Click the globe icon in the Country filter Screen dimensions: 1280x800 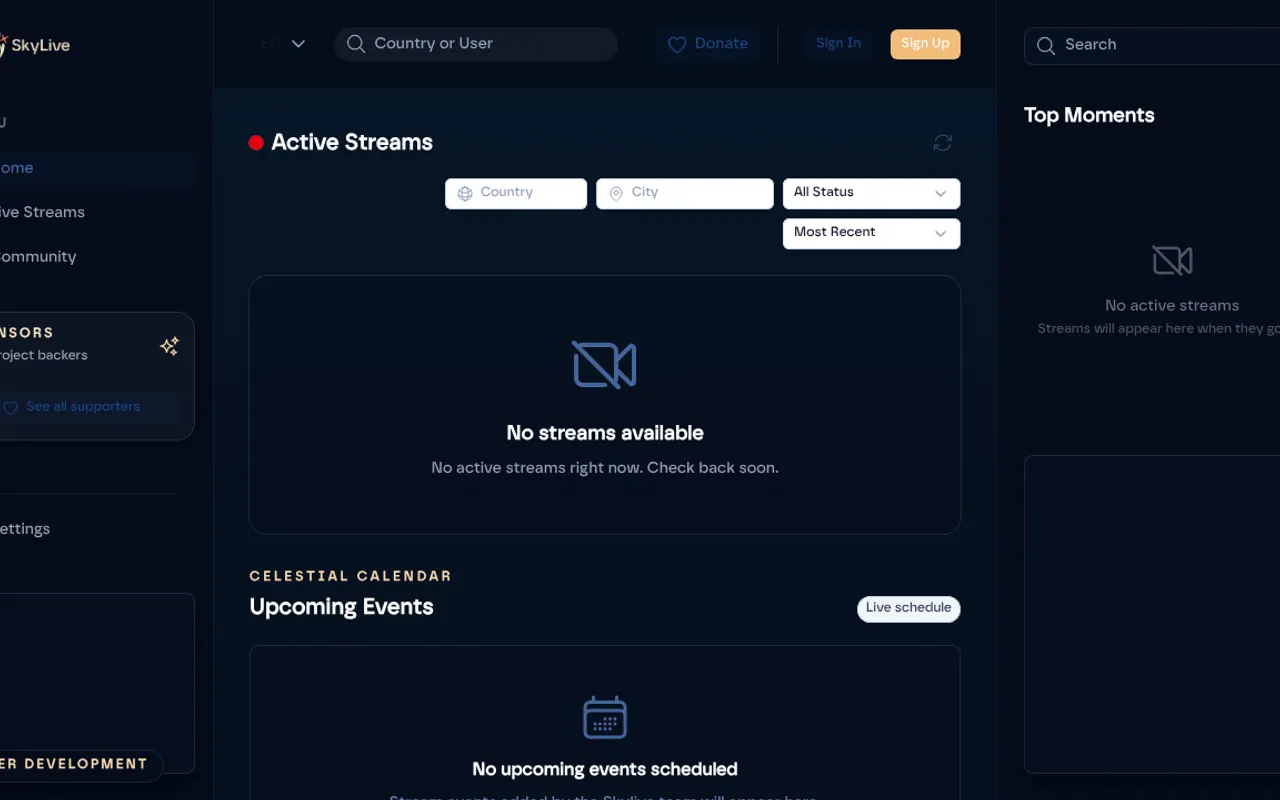465,194
